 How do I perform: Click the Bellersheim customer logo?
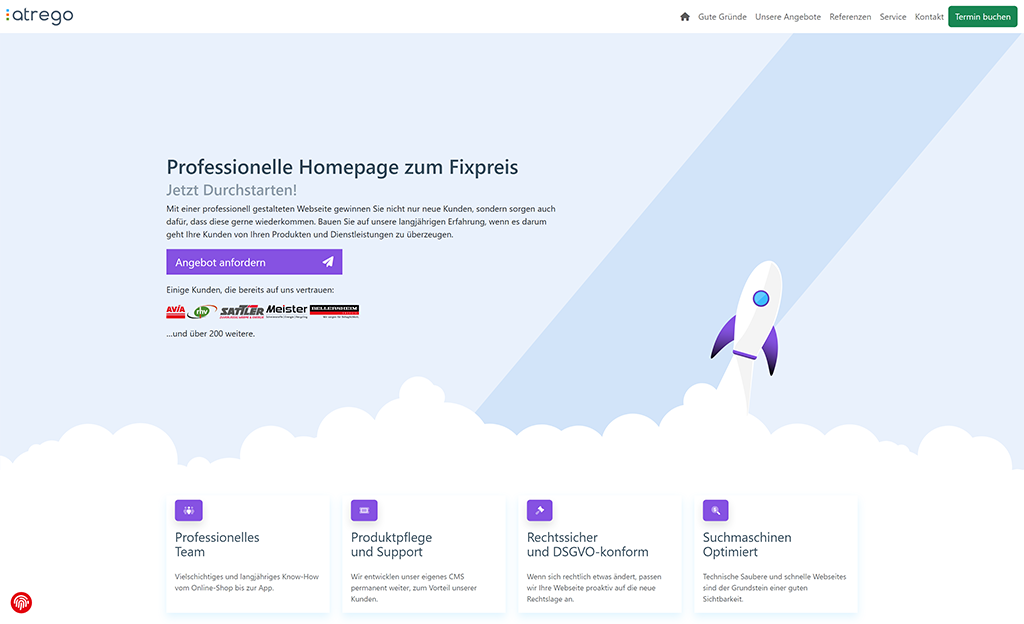pyautogui.click(x=334, y=311)
